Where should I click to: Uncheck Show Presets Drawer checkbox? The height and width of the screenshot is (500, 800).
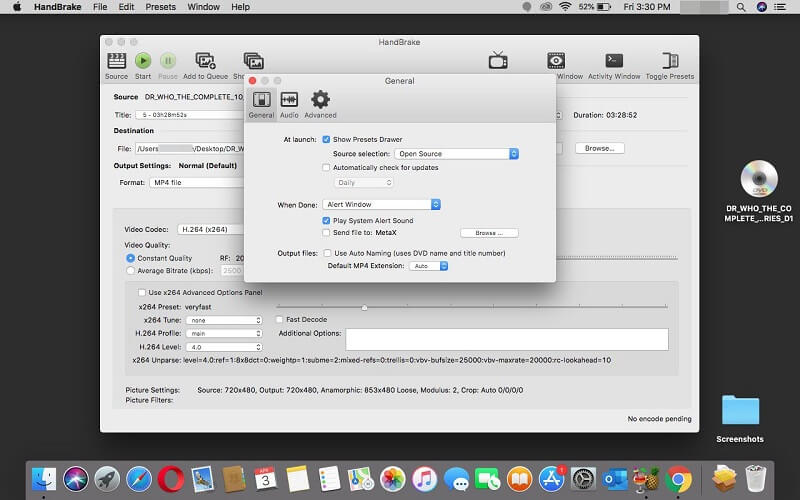[x=326, y=139]
